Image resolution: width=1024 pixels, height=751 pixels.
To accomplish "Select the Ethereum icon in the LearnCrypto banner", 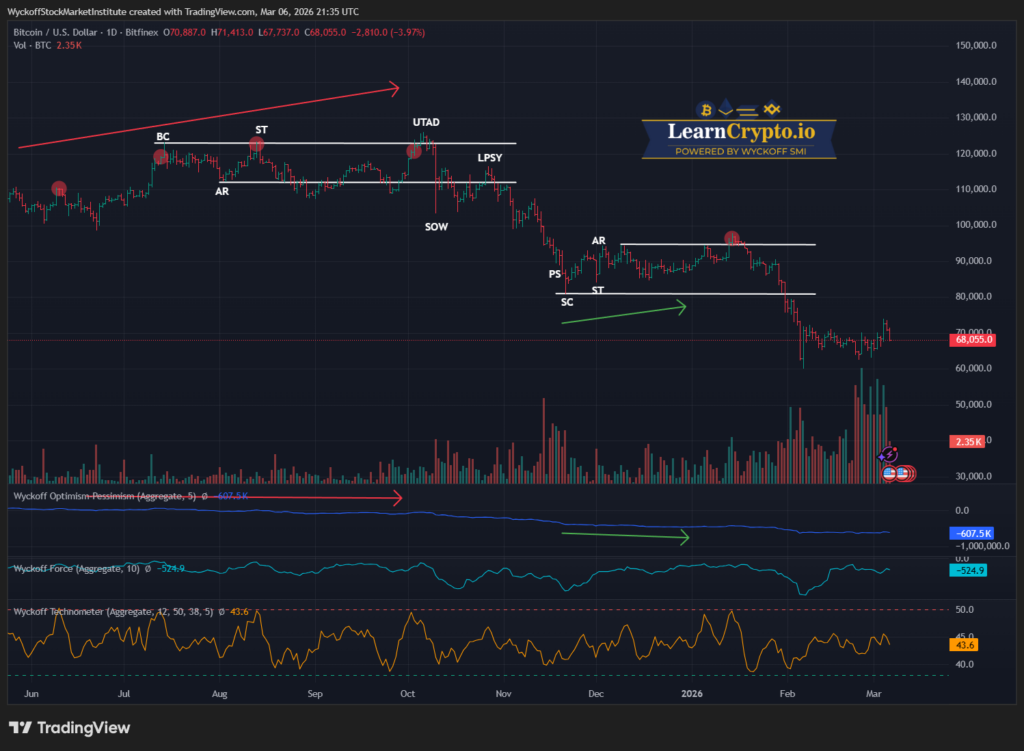I will point(725,110).
